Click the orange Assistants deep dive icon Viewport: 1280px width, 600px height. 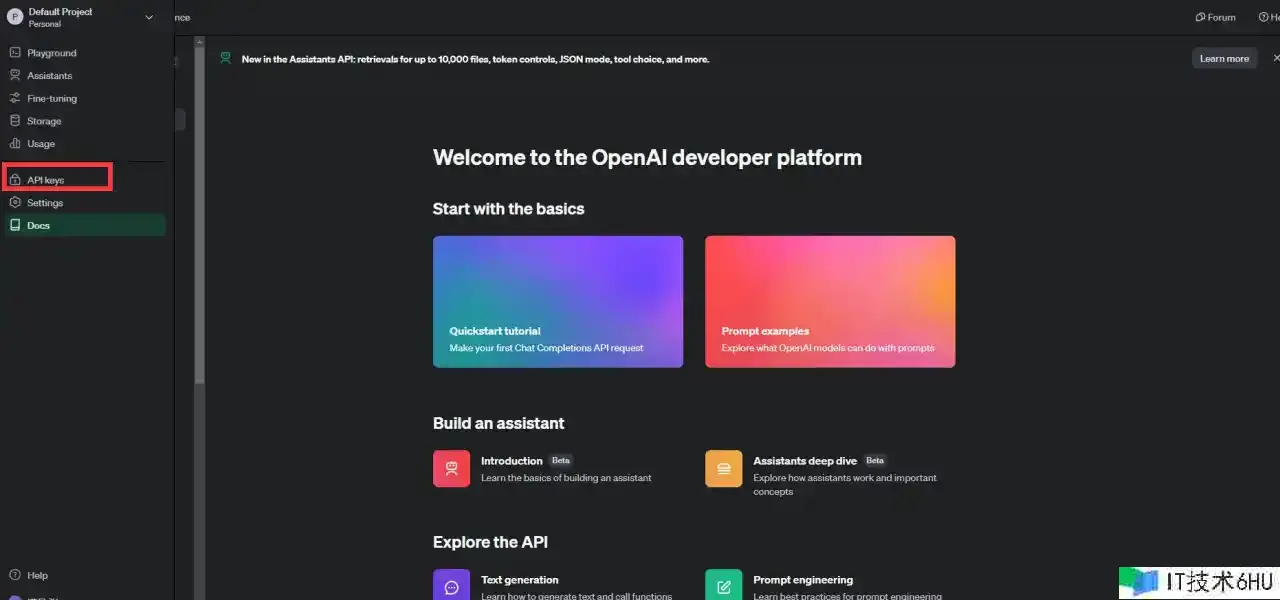tap(724, 469)
